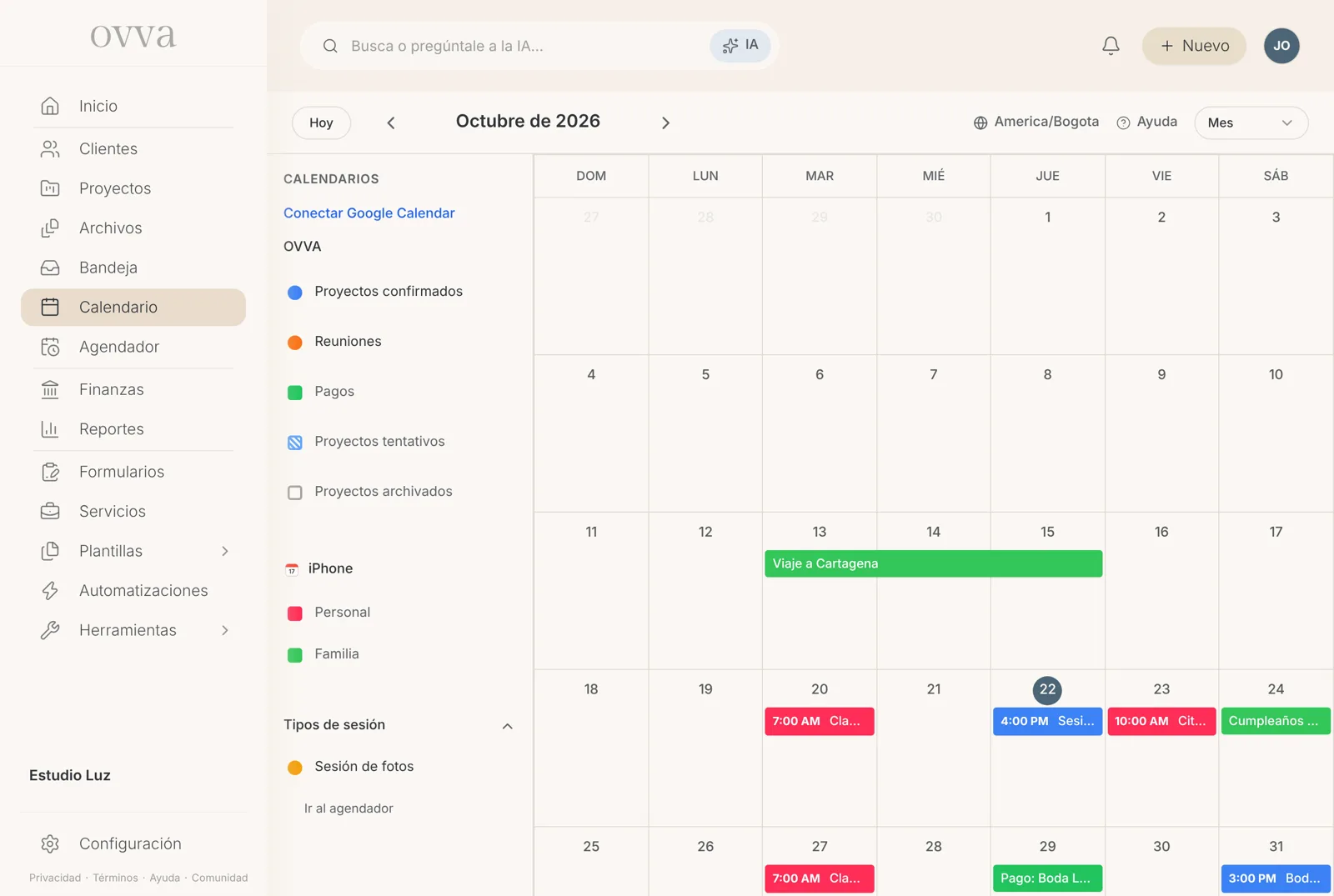Toggle the Sesión de fotos color dot

coord(295,768)
